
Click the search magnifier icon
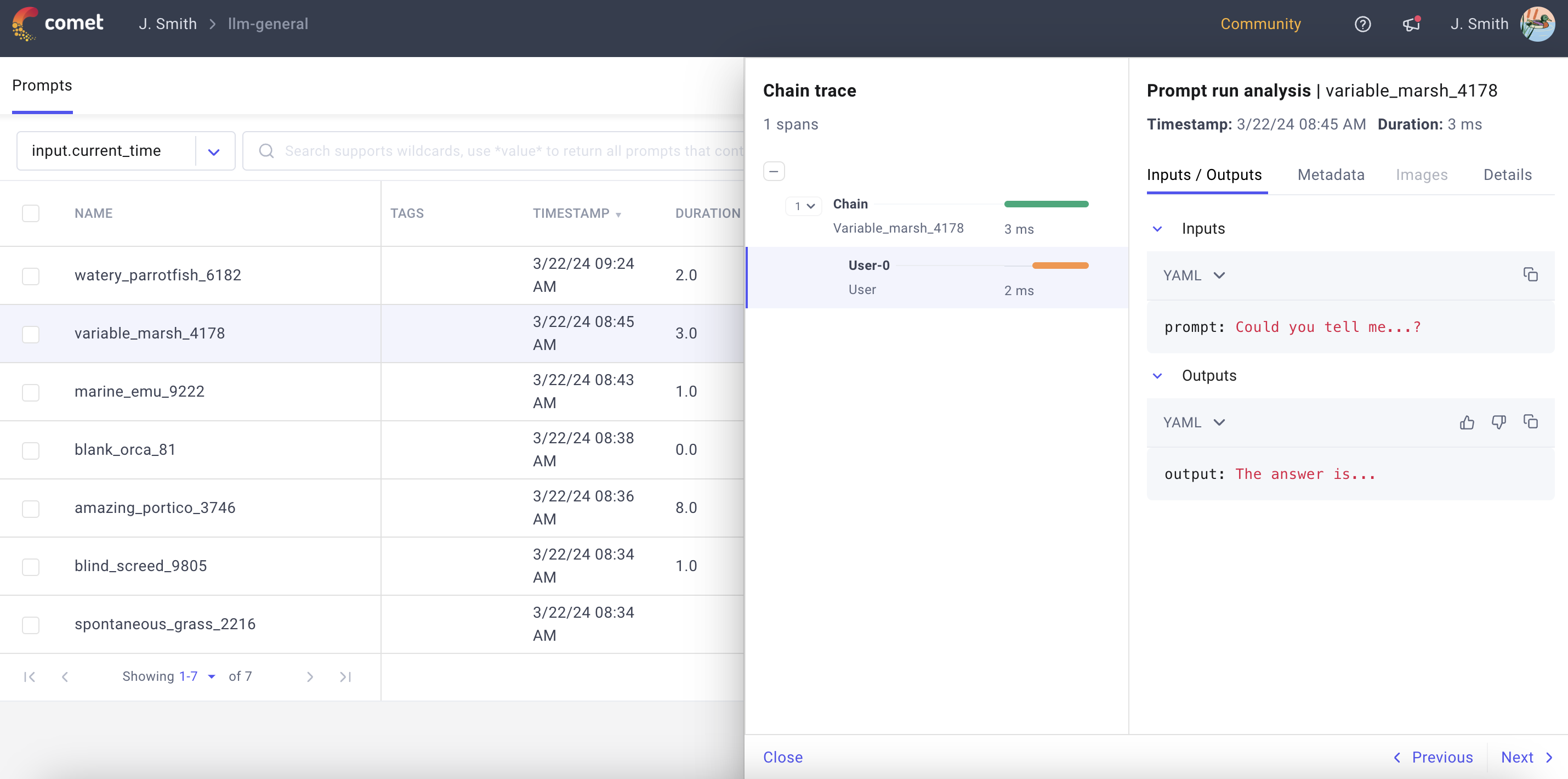click(266, 150)
